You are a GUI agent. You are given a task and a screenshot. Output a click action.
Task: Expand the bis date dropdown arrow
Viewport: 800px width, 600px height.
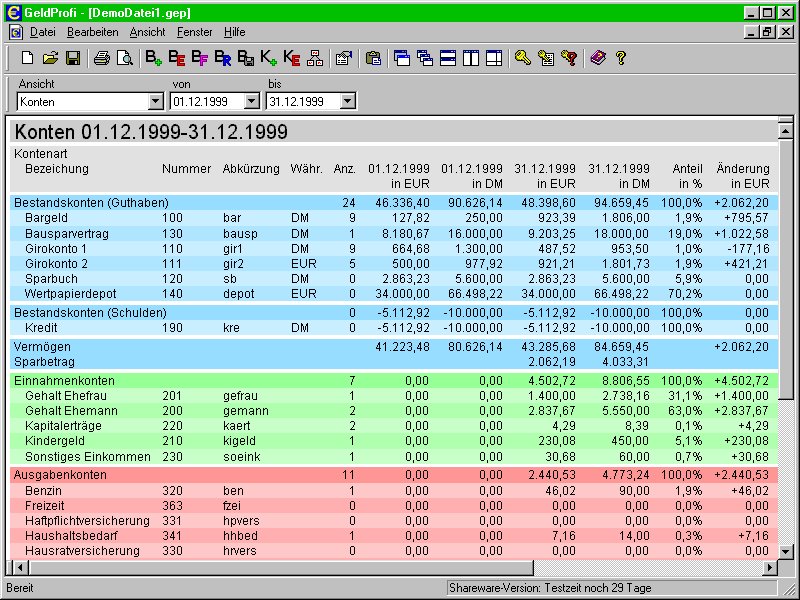(347, 102)
